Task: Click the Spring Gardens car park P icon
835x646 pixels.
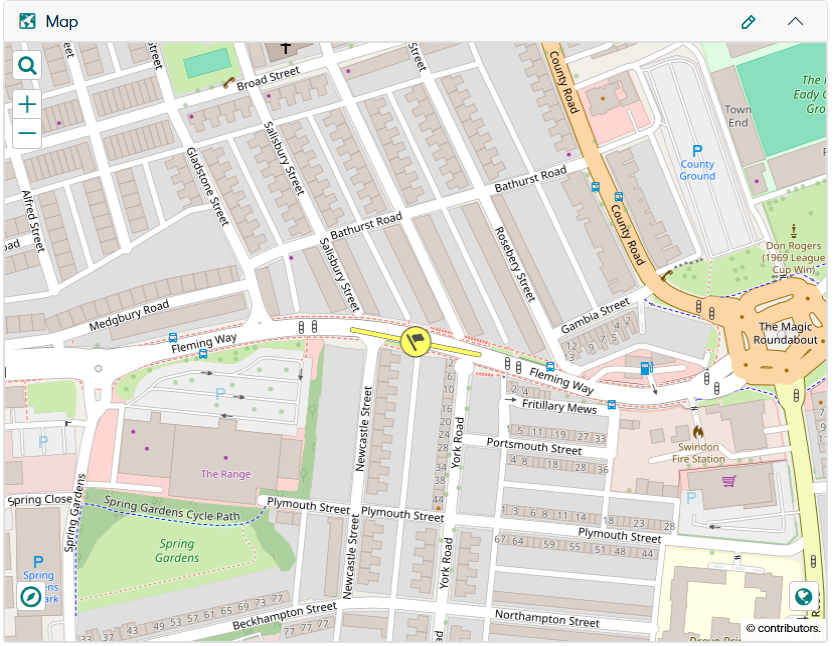Action: coord(38,563)
